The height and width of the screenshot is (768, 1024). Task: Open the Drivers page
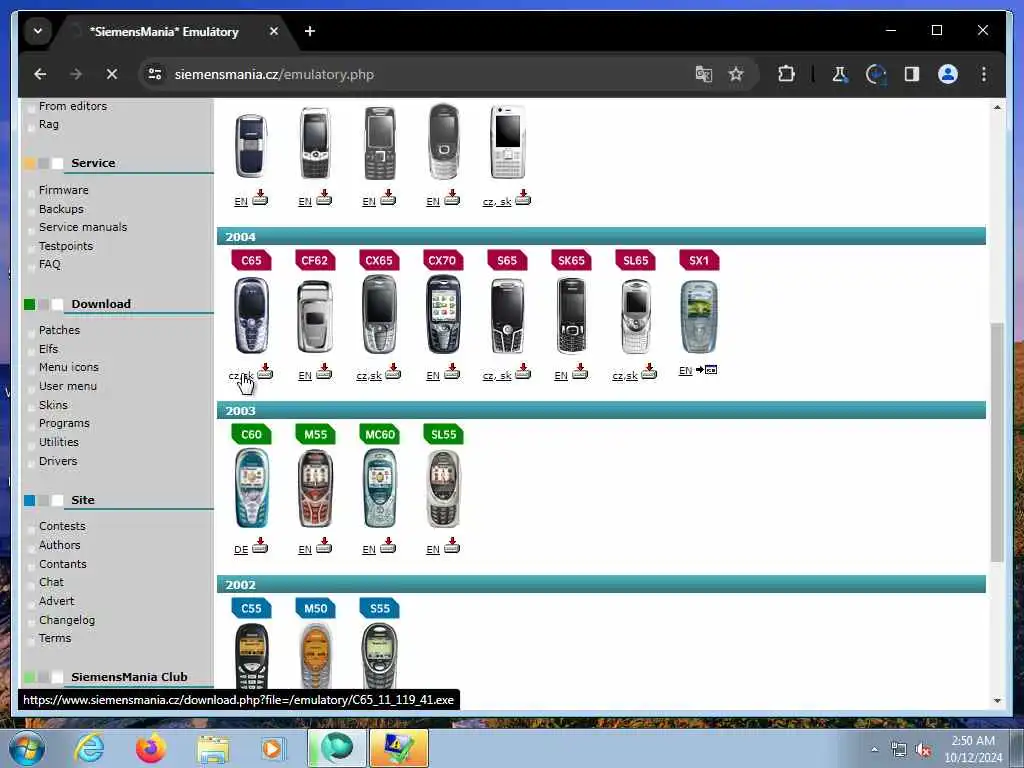(x=58, y=461)
